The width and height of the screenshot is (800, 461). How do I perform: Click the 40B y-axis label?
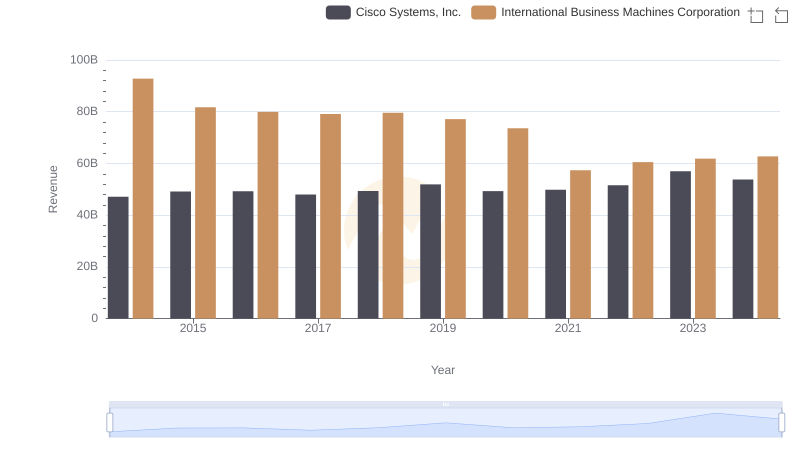point(87,215)
